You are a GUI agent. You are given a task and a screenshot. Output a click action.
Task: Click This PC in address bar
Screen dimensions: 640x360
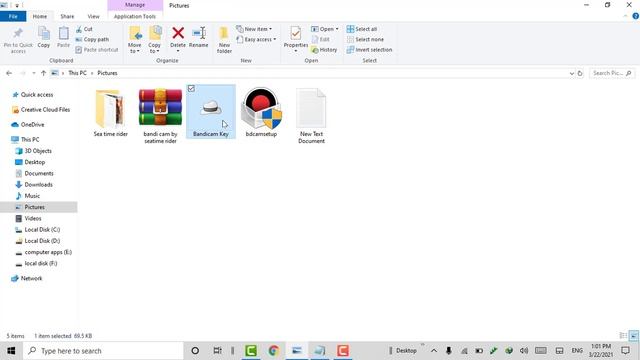click(x=77, y=73)
